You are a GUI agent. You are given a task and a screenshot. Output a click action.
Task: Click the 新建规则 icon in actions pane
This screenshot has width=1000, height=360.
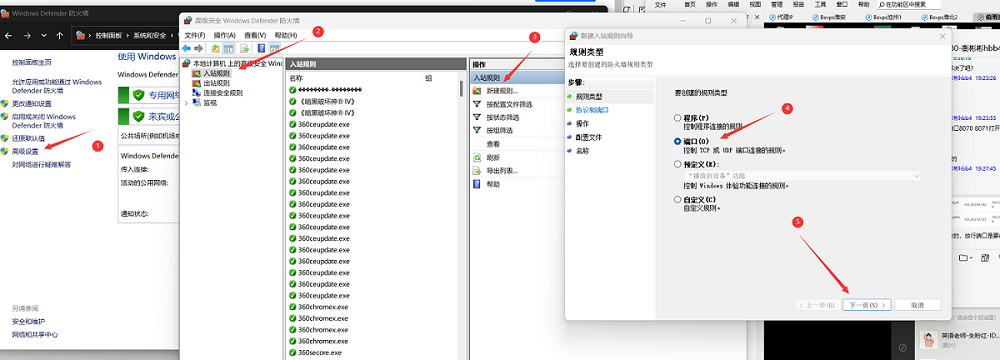tap(477, 91)
